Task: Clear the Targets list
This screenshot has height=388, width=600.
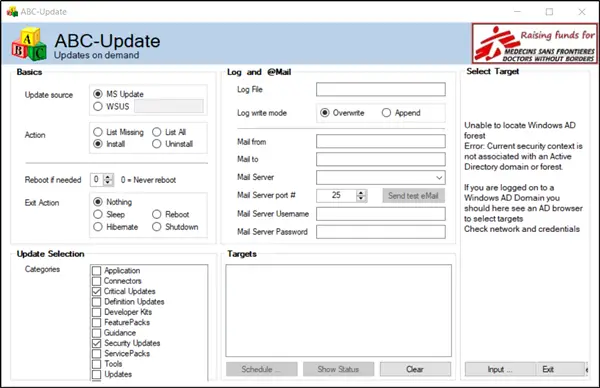Action: tap(415, 369)
